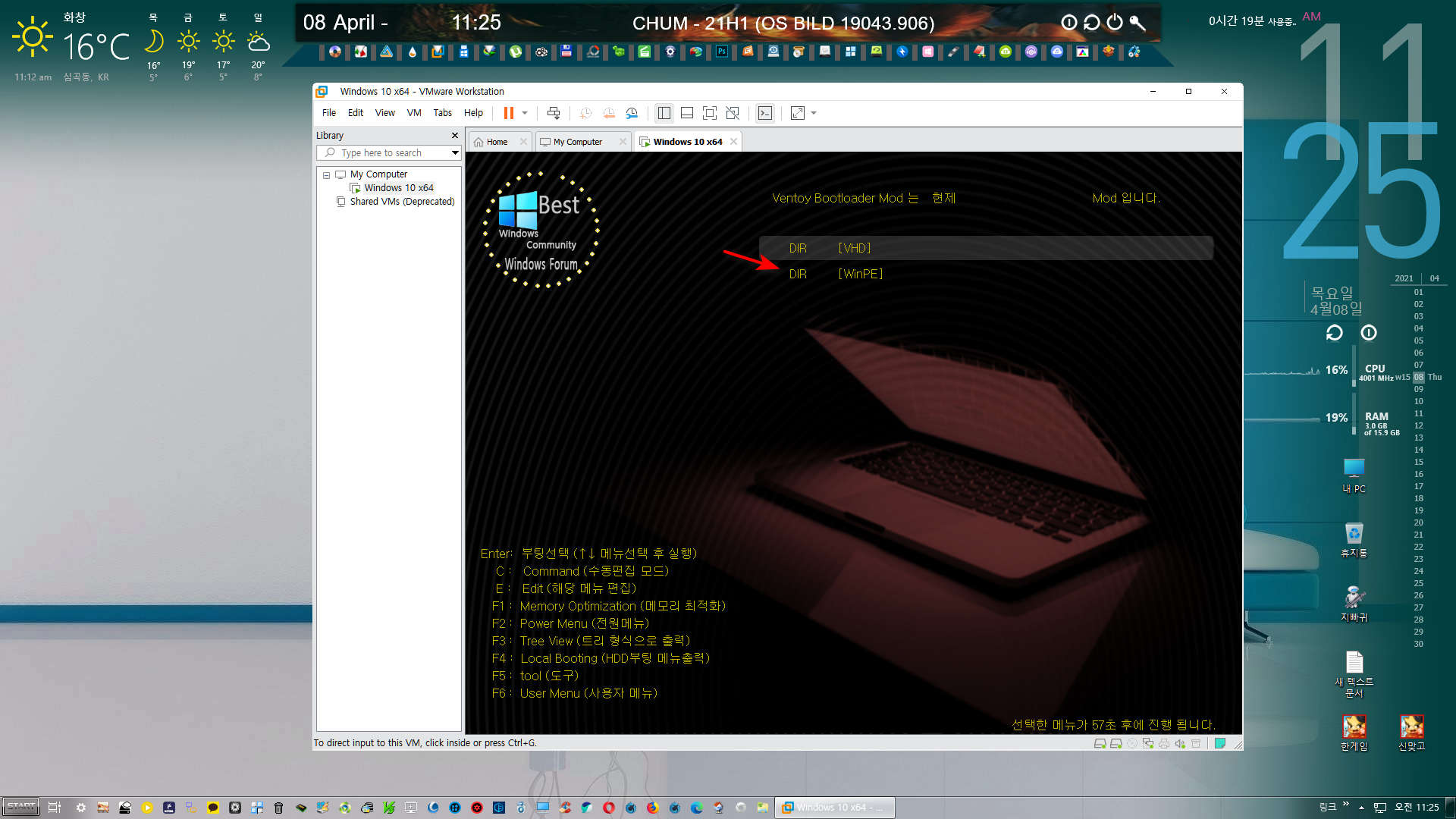This screenshot has height=819, width=1456.
Task: Click the restart icon in top bar
Action: 1091,22
